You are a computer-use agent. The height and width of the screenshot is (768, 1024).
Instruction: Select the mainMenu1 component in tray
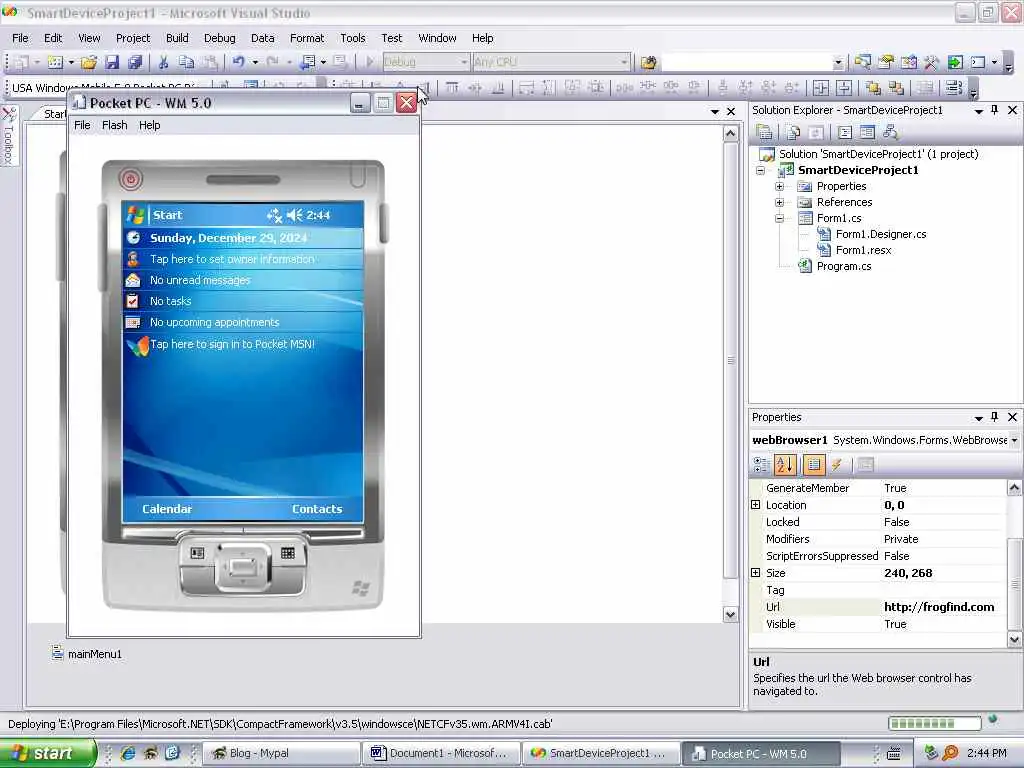[87, 654]
